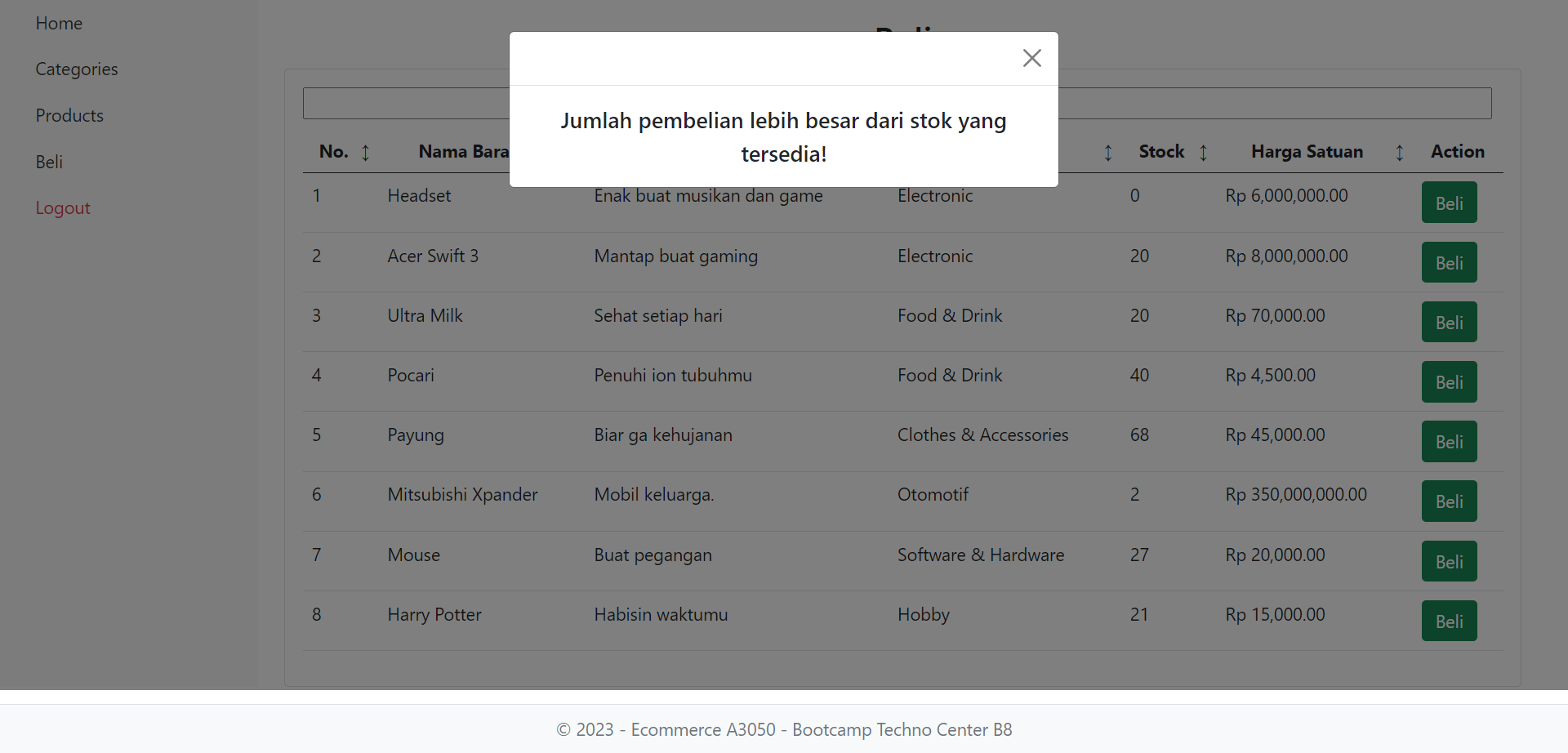Image resolution: width=1568 pixels, height=753 pixels.
Task: Click the Action column header
Action: [x=1457, y=152]
